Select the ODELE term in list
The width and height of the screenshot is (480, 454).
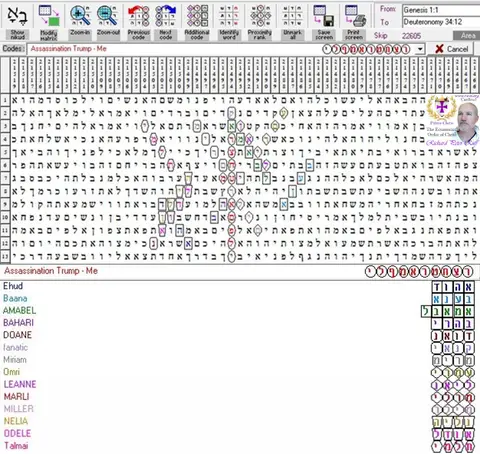tap(17, 433)
